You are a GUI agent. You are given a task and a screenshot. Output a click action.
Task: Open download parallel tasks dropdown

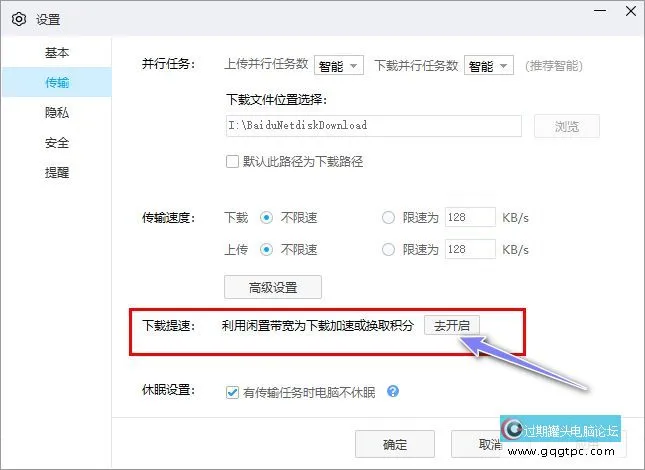tap(489, 66)
